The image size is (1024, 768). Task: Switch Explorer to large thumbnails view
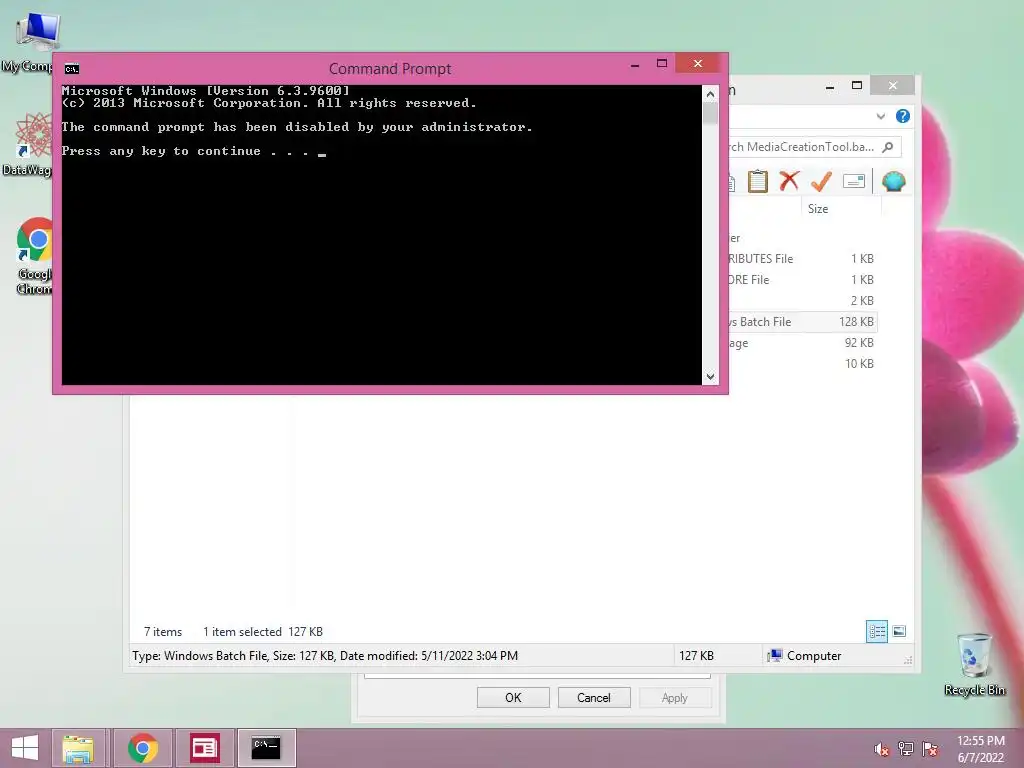tap(899, 631)
